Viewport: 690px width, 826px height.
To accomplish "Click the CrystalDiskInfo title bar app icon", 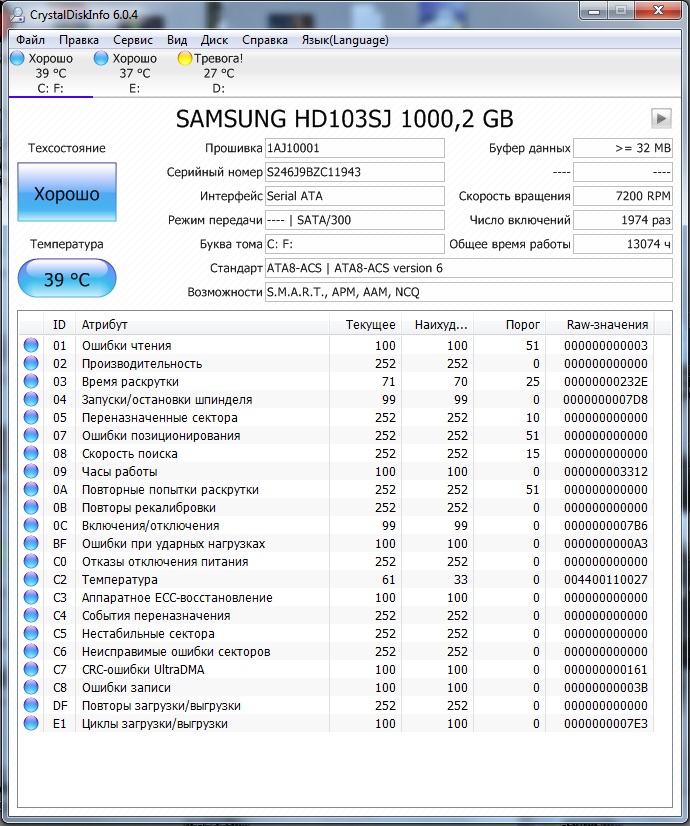I will (17, 14).
